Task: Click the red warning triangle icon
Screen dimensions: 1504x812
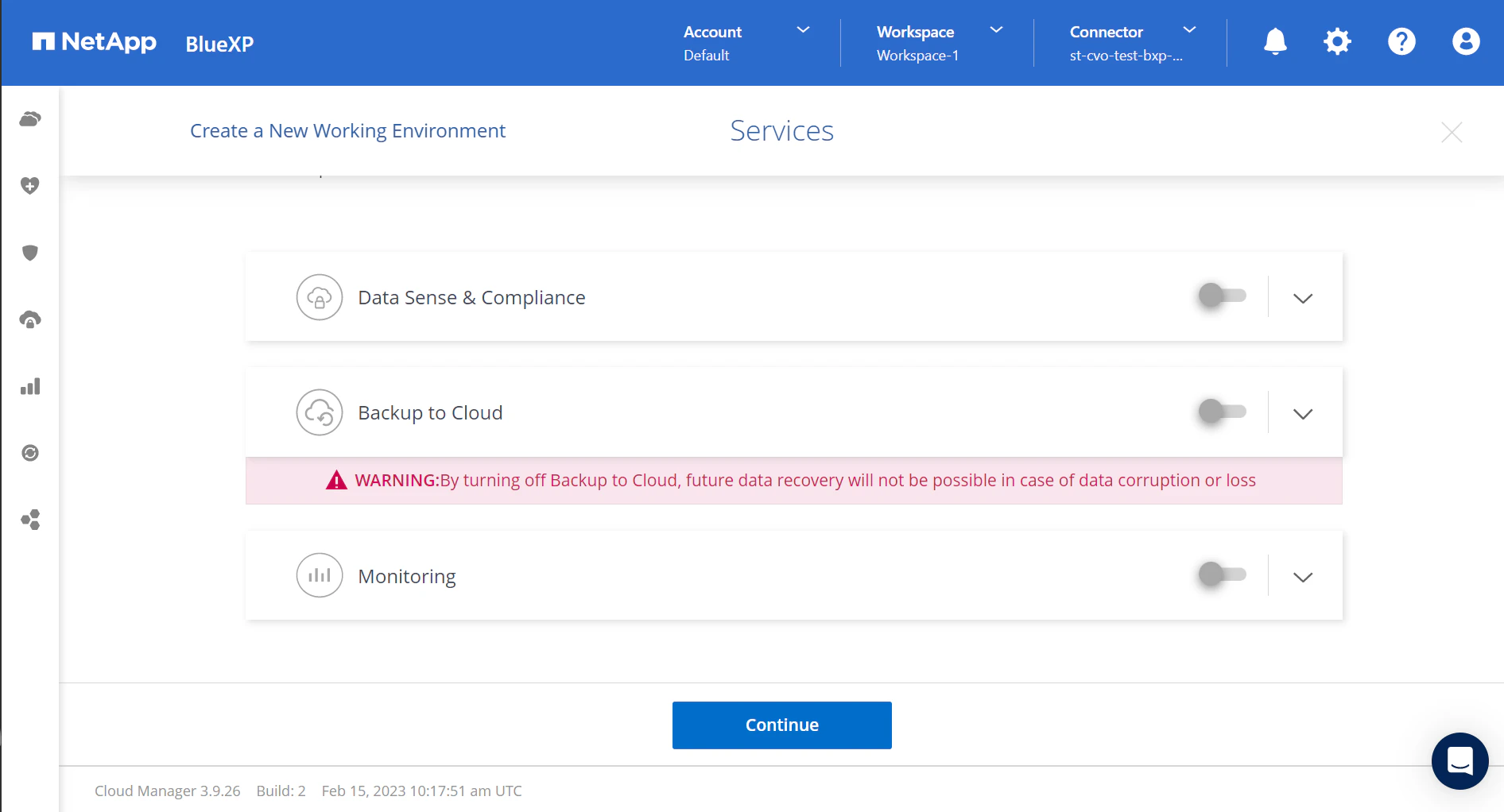Action: point(336,480)
